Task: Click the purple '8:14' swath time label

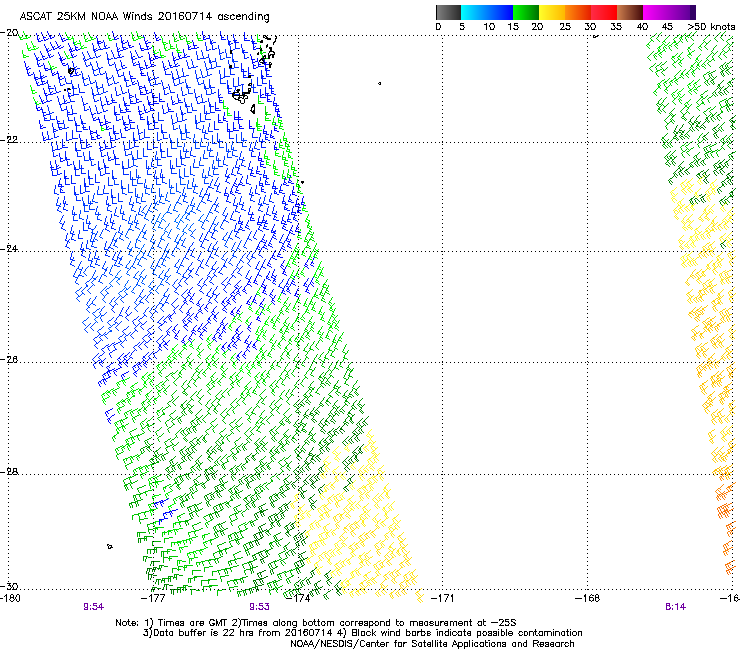Action: (x=675, y=607)
